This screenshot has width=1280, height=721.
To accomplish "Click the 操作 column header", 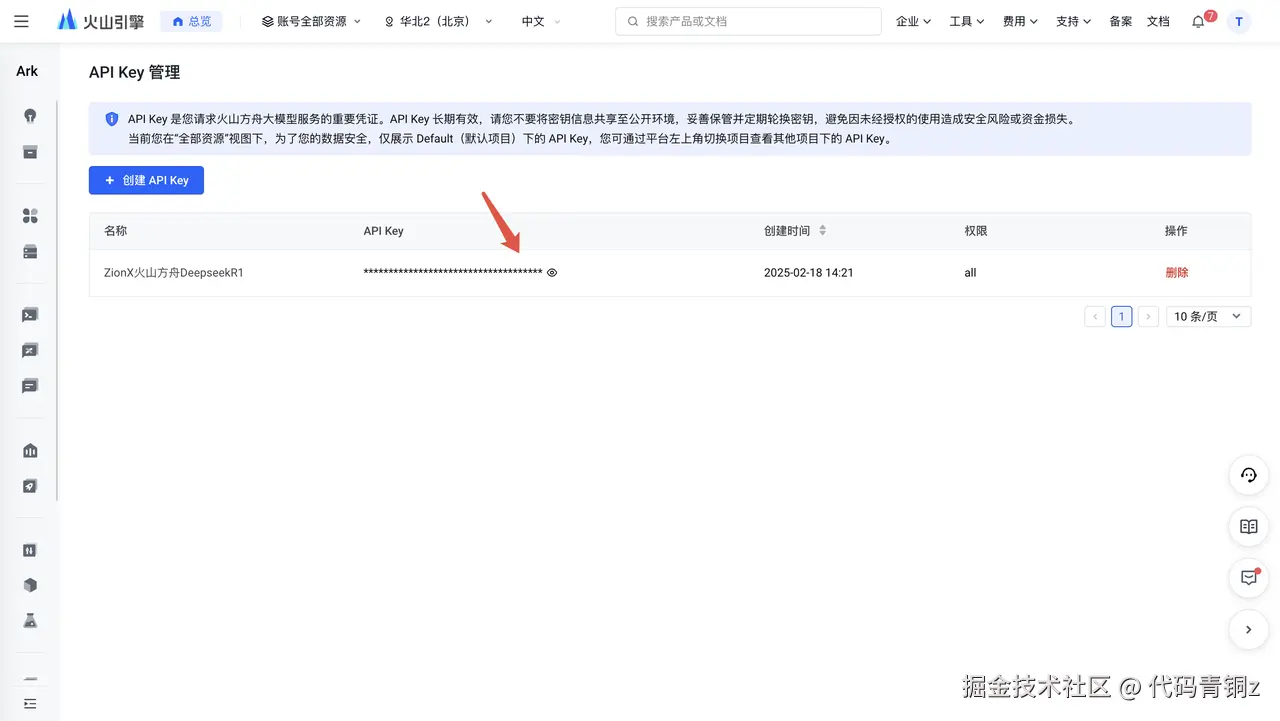I will point(1176,230).
